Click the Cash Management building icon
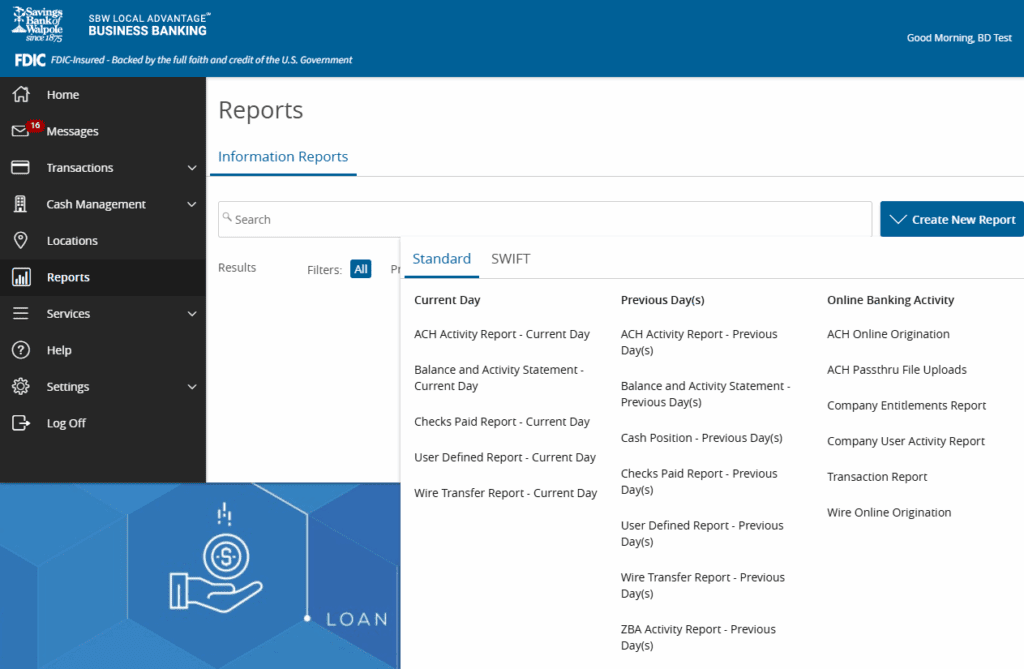This screenshot has width=1024, height=669. pos(20,204)
